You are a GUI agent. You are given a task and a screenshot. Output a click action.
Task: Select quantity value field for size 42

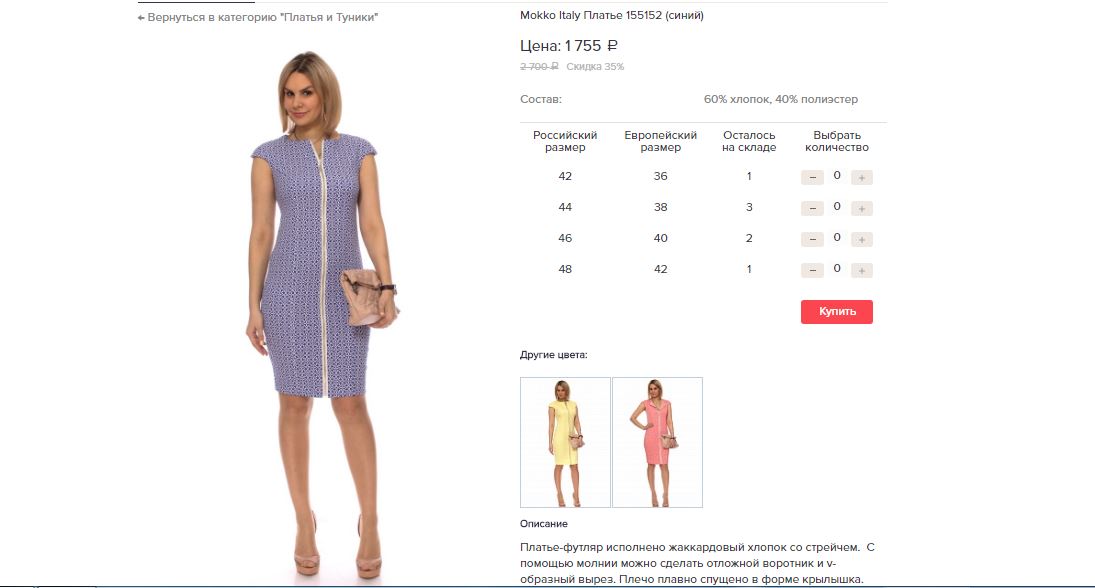[837, 176]
